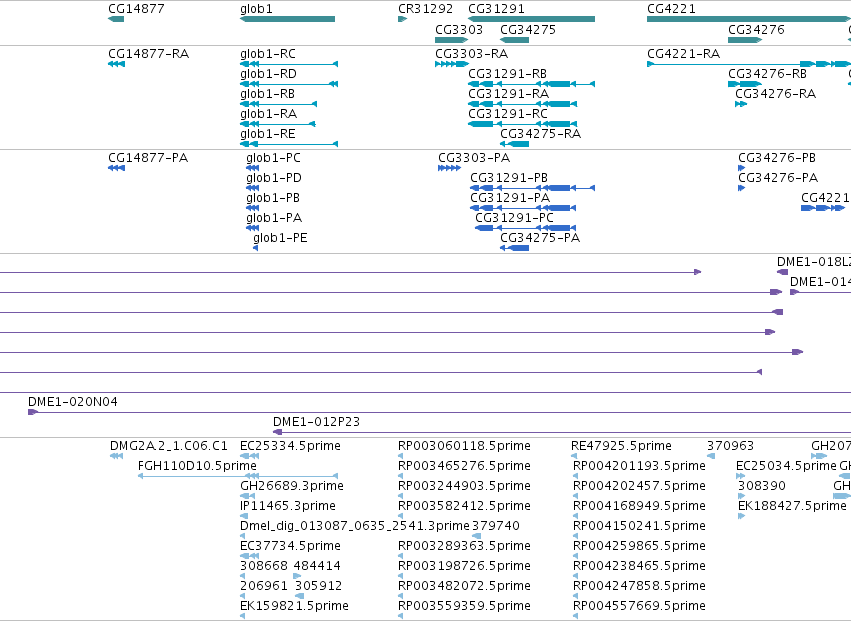Image resolution: width=851 pixels, height=621 pixels.
Task: Click the IP11465.3prime EST label
Action: coord(288,506)
